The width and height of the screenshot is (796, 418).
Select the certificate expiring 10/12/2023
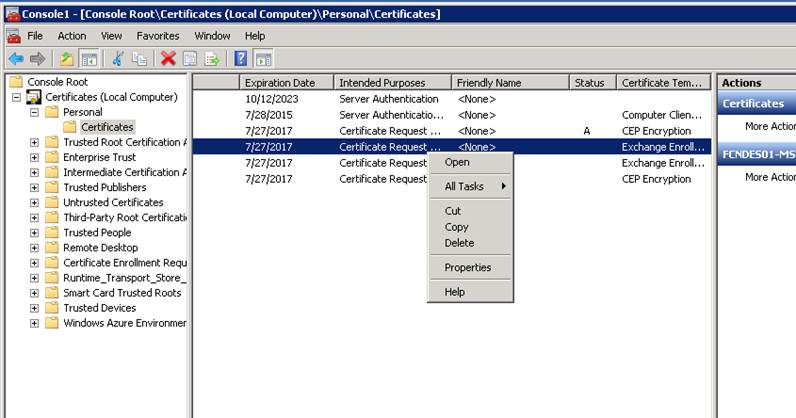click(272, 99)
